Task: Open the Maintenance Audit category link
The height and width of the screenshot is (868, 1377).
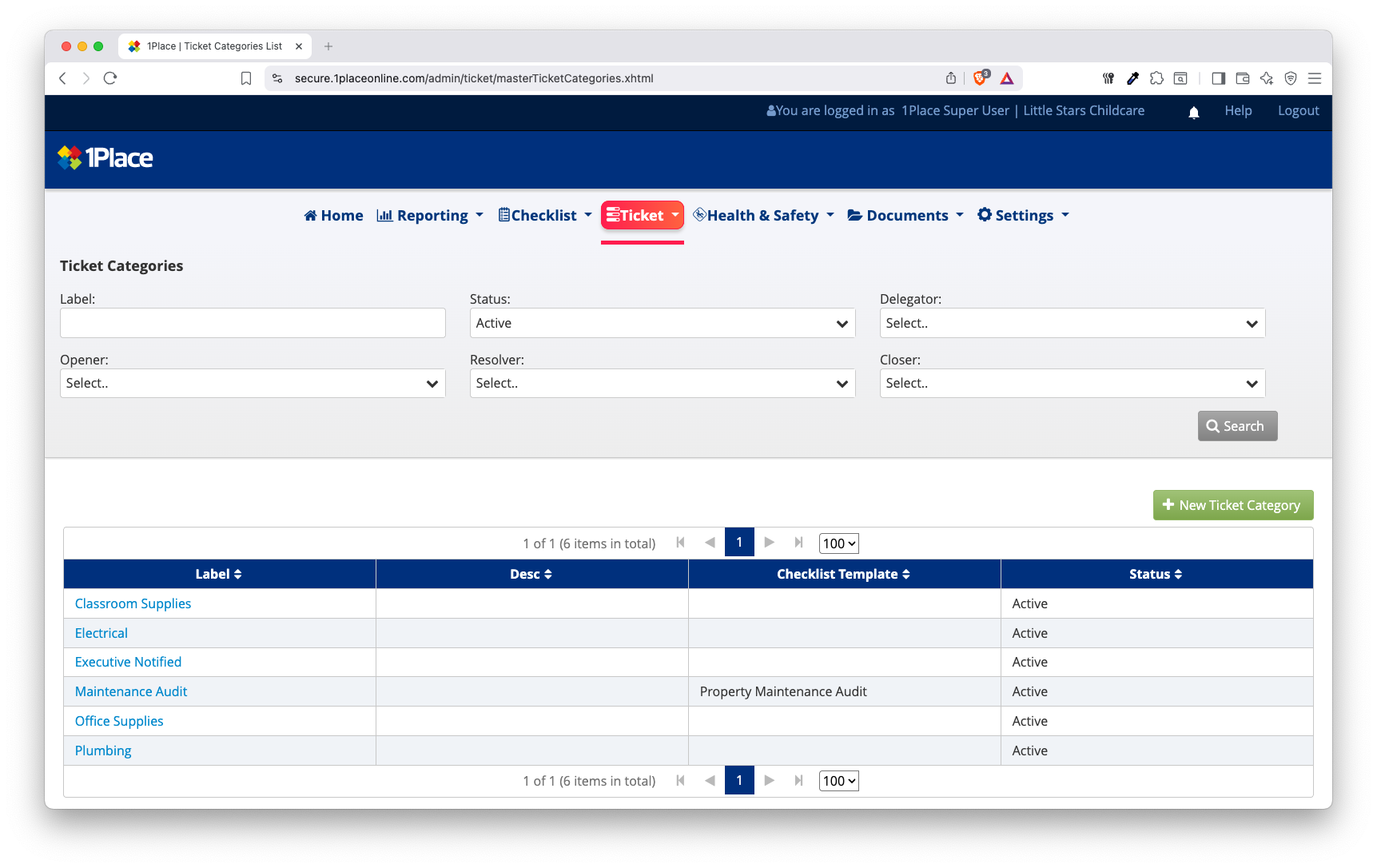Action: point(131,691)
